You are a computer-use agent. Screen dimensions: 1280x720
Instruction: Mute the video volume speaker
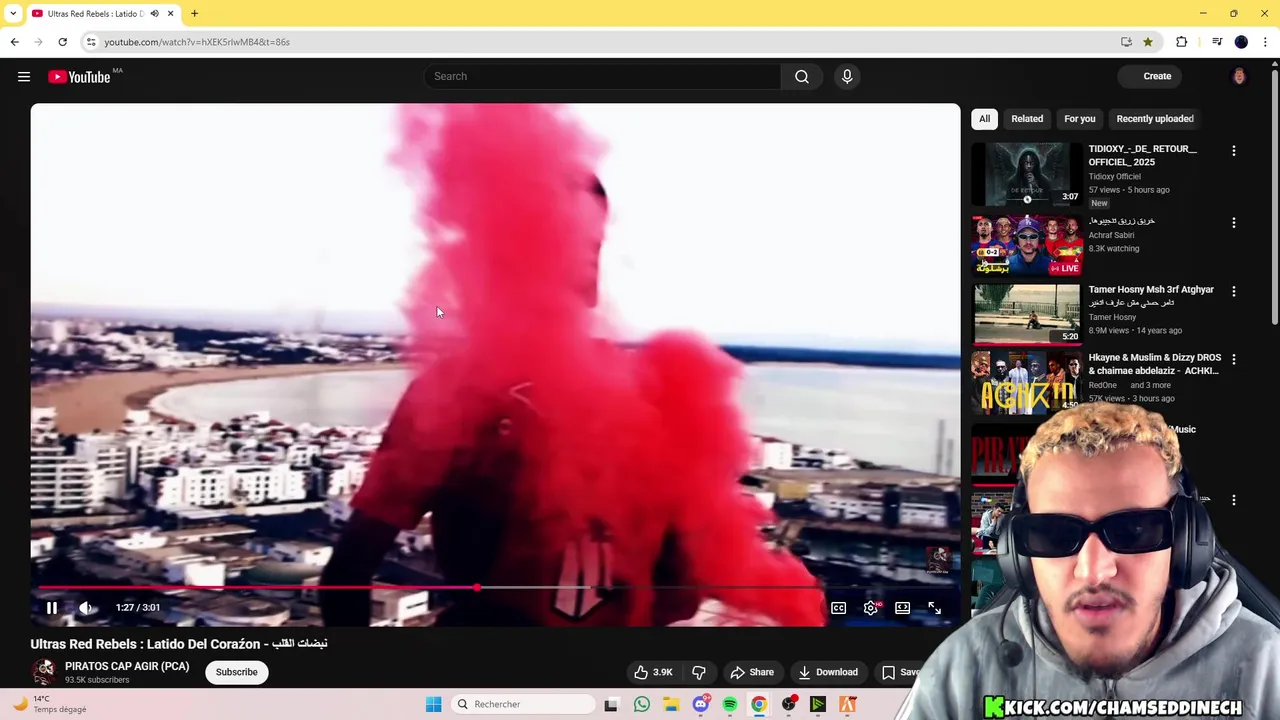86,608
